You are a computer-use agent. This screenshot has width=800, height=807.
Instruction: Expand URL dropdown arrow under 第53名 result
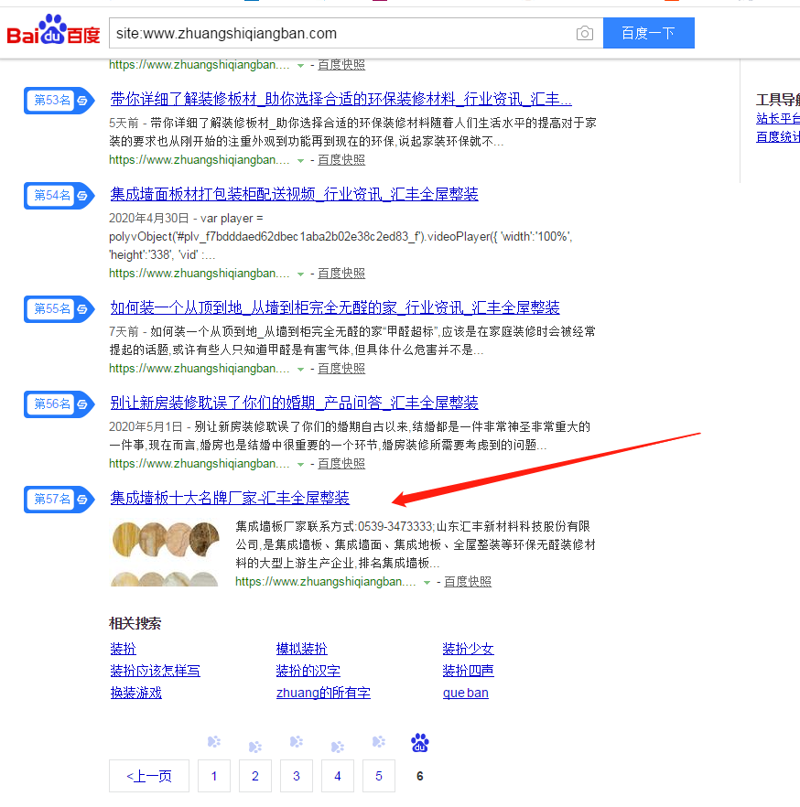pos(301,161)
